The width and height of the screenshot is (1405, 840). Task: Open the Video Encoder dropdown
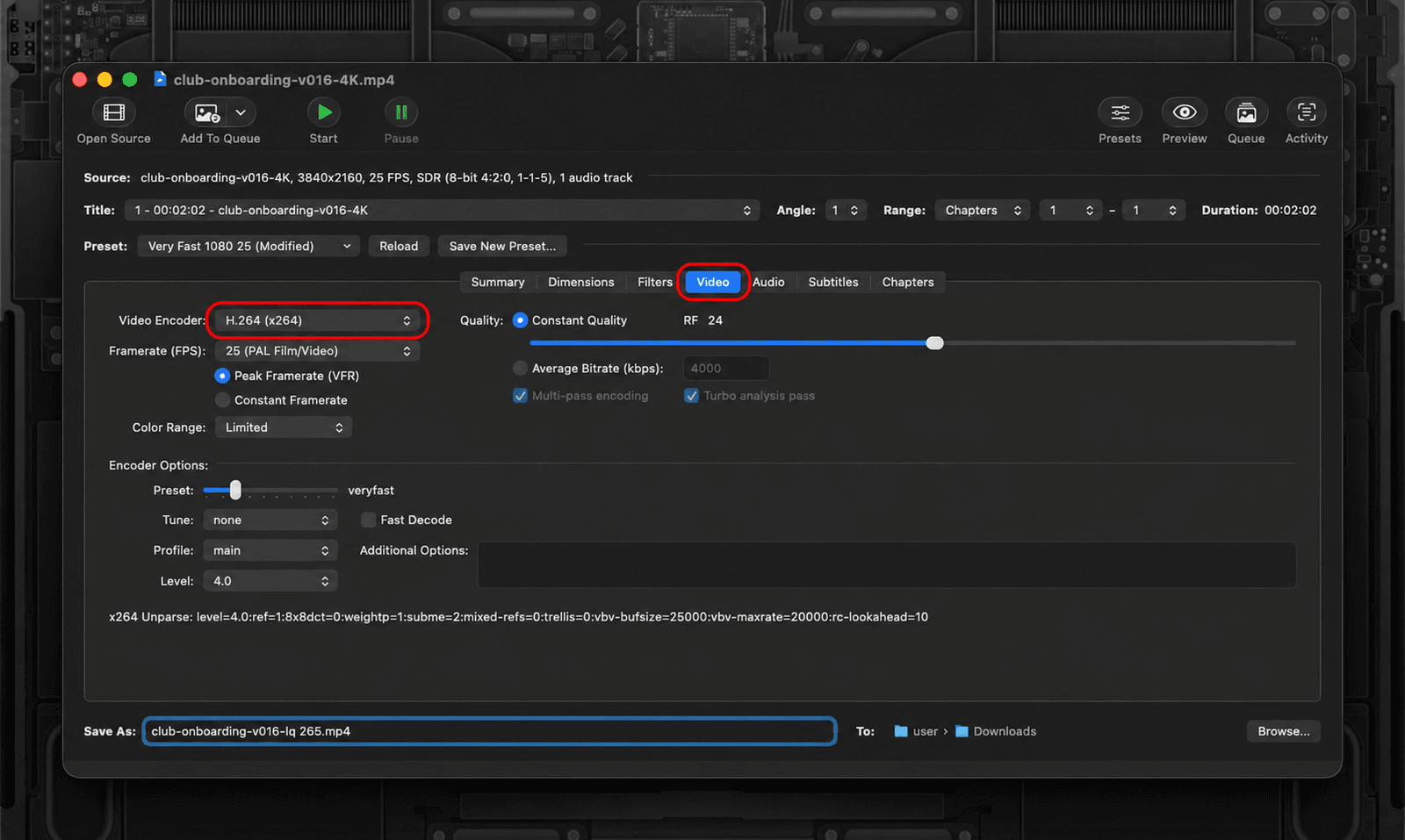[x=317, y=320]
